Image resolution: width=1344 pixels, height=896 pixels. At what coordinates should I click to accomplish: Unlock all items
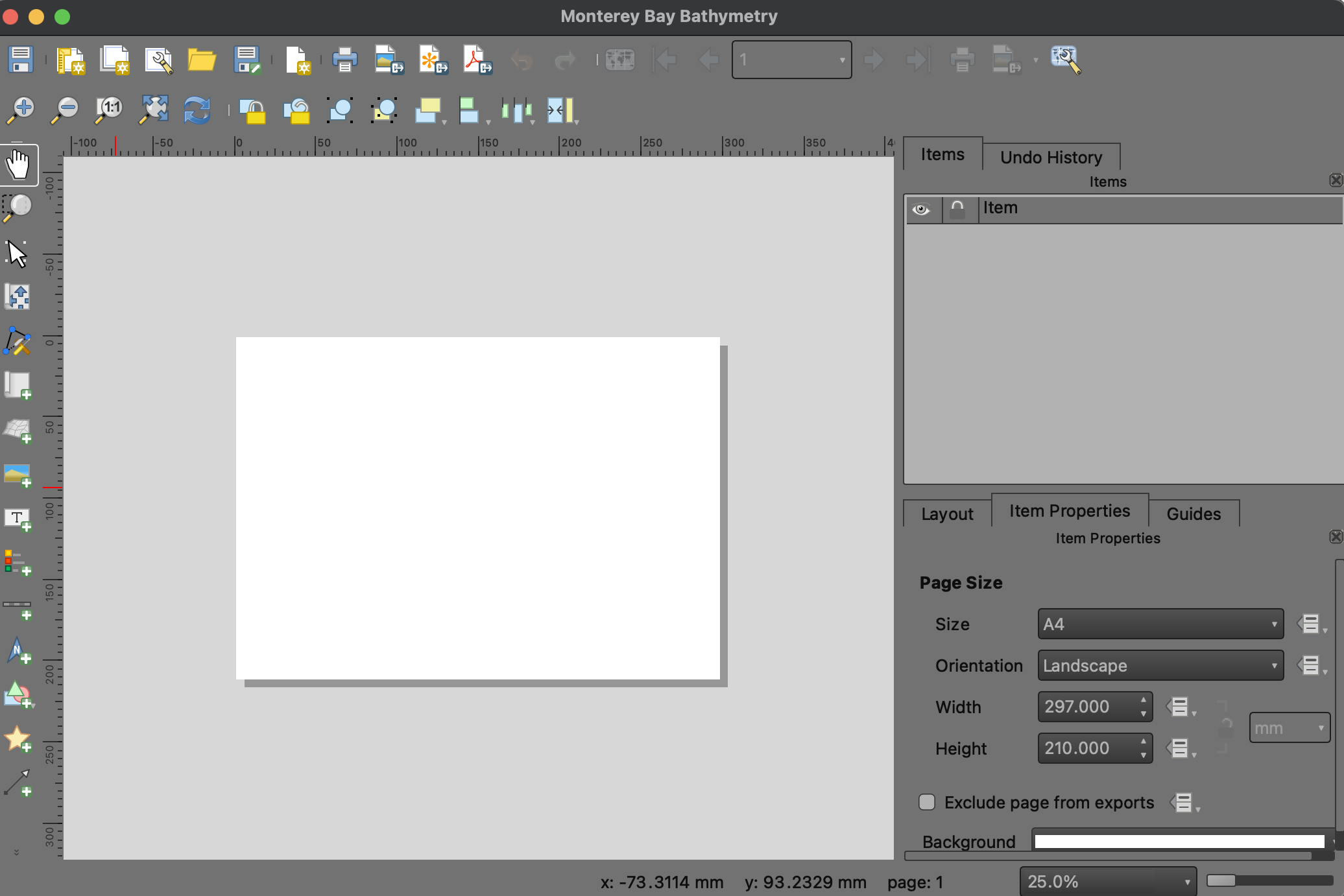[296, 110]
